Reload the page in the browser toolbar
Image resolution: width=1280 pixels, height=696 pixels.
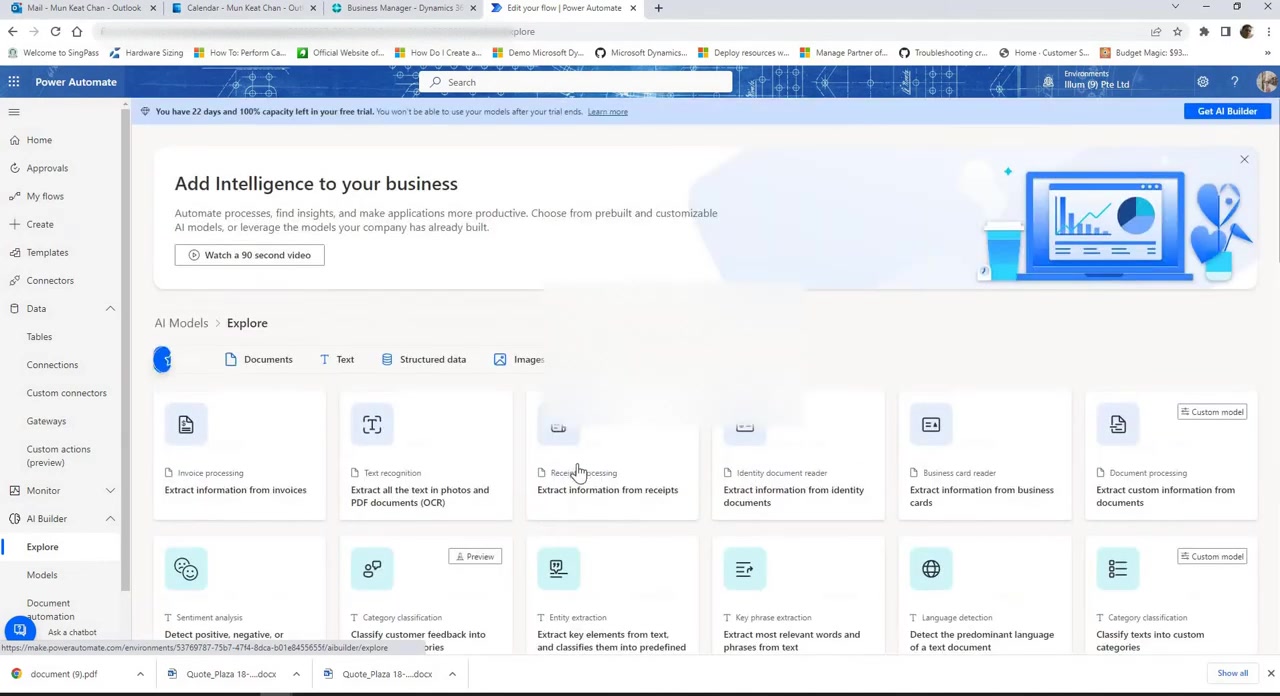55,32
